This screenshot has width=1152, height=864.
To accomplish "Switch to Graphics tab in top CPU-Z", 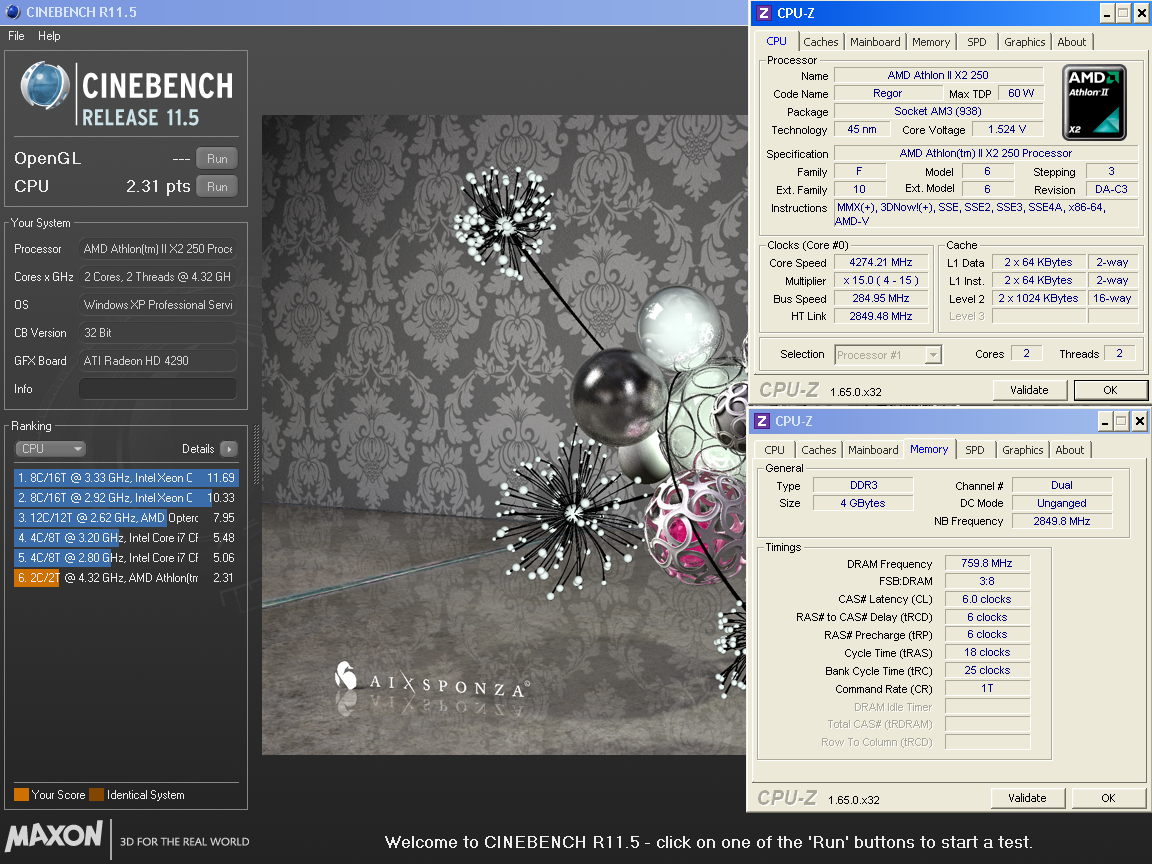I will point(1024,42).
